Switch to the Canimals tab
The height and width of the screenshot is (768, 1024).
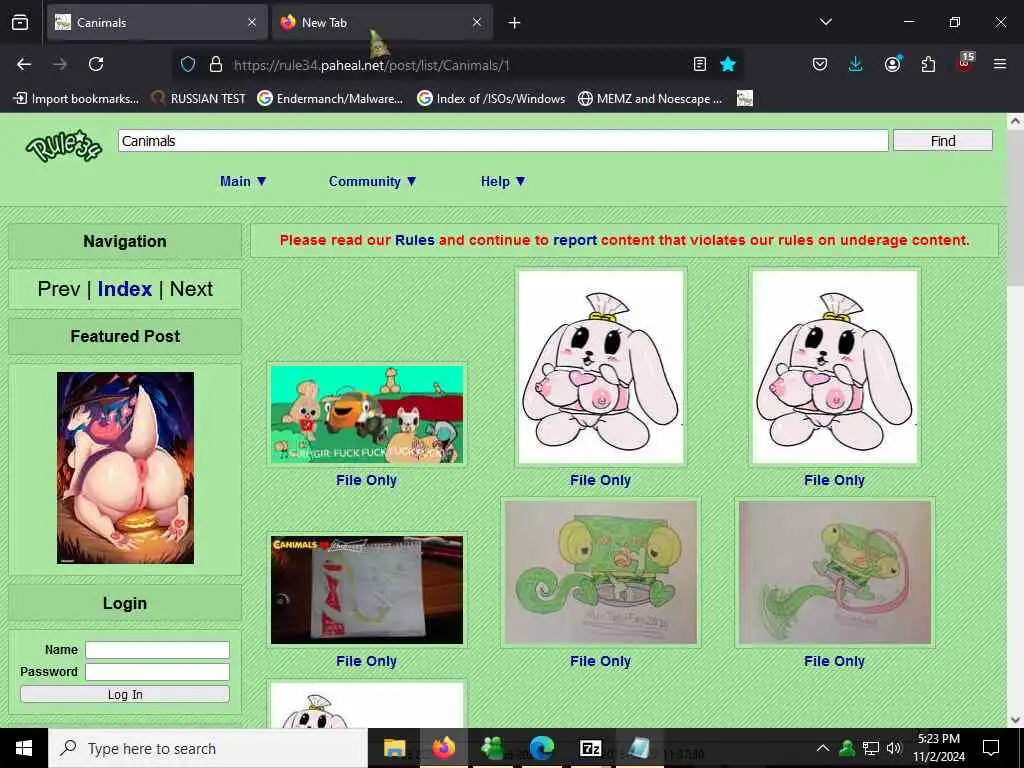coord(157,22)
